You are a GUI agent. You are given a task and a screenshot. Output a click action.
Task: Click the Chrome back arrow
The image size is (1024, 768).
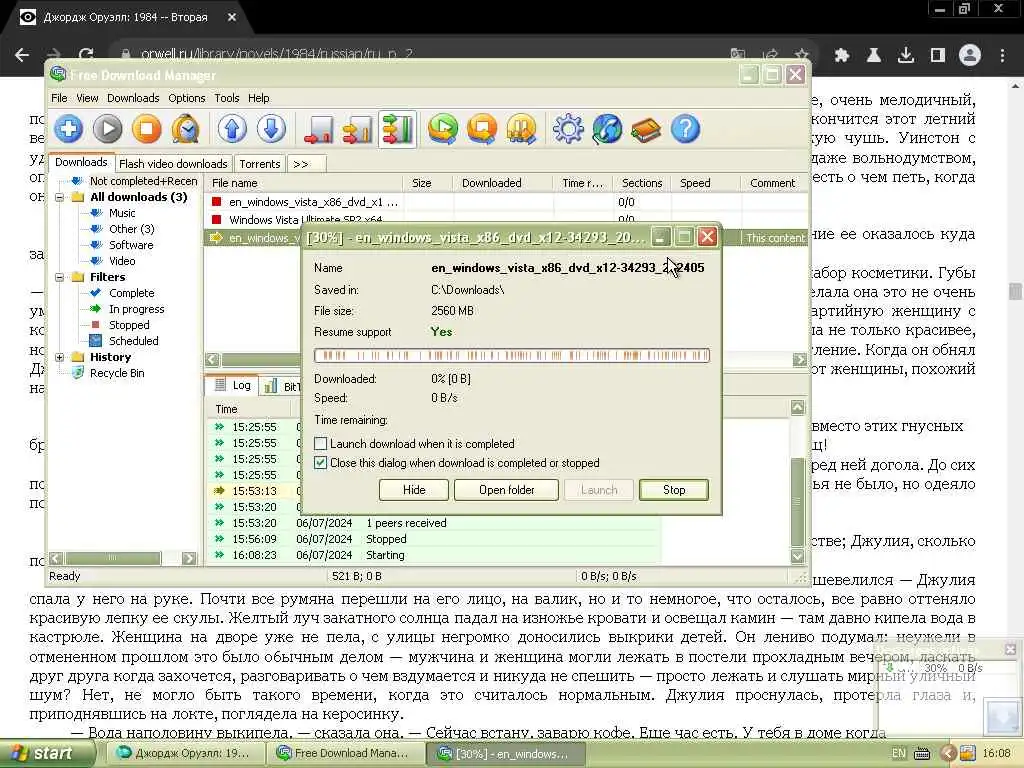coord(22,55)
